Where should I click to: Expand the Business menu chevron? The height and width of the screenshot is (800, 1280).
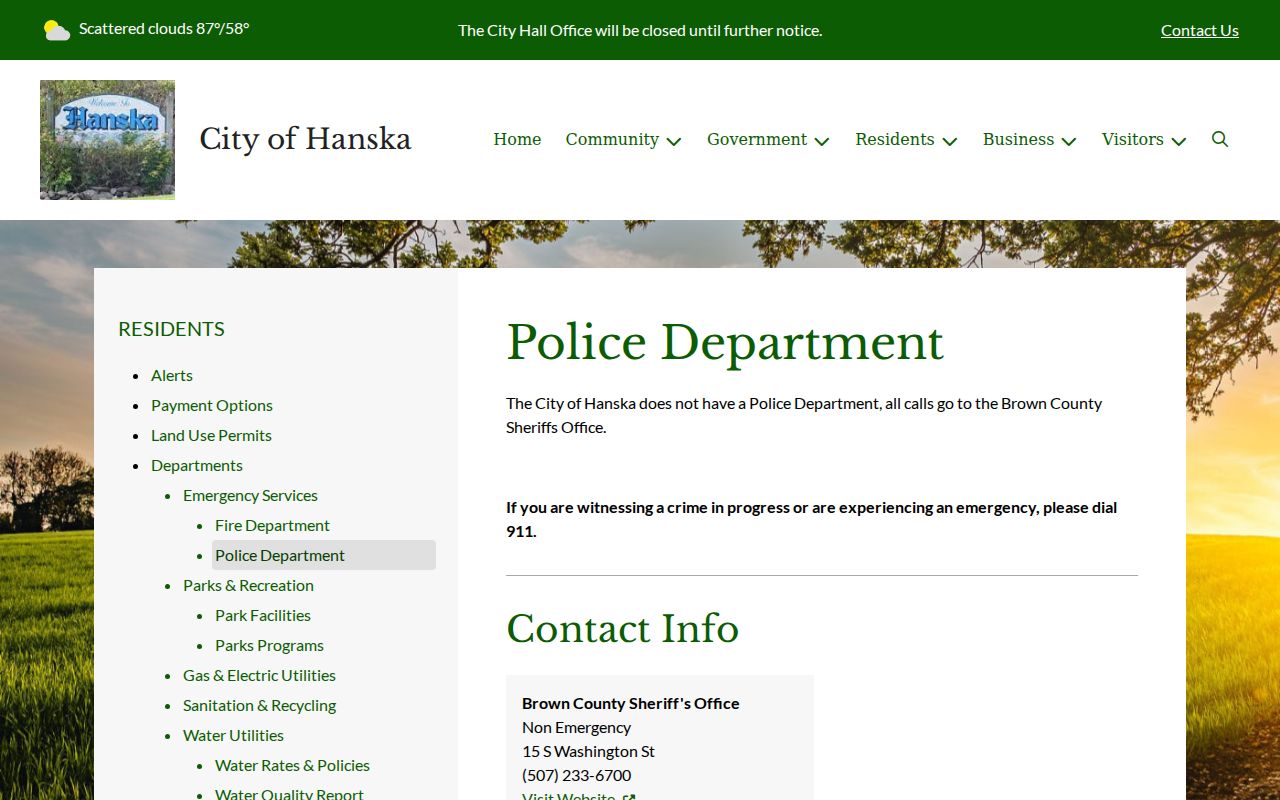coord(1069,141)
